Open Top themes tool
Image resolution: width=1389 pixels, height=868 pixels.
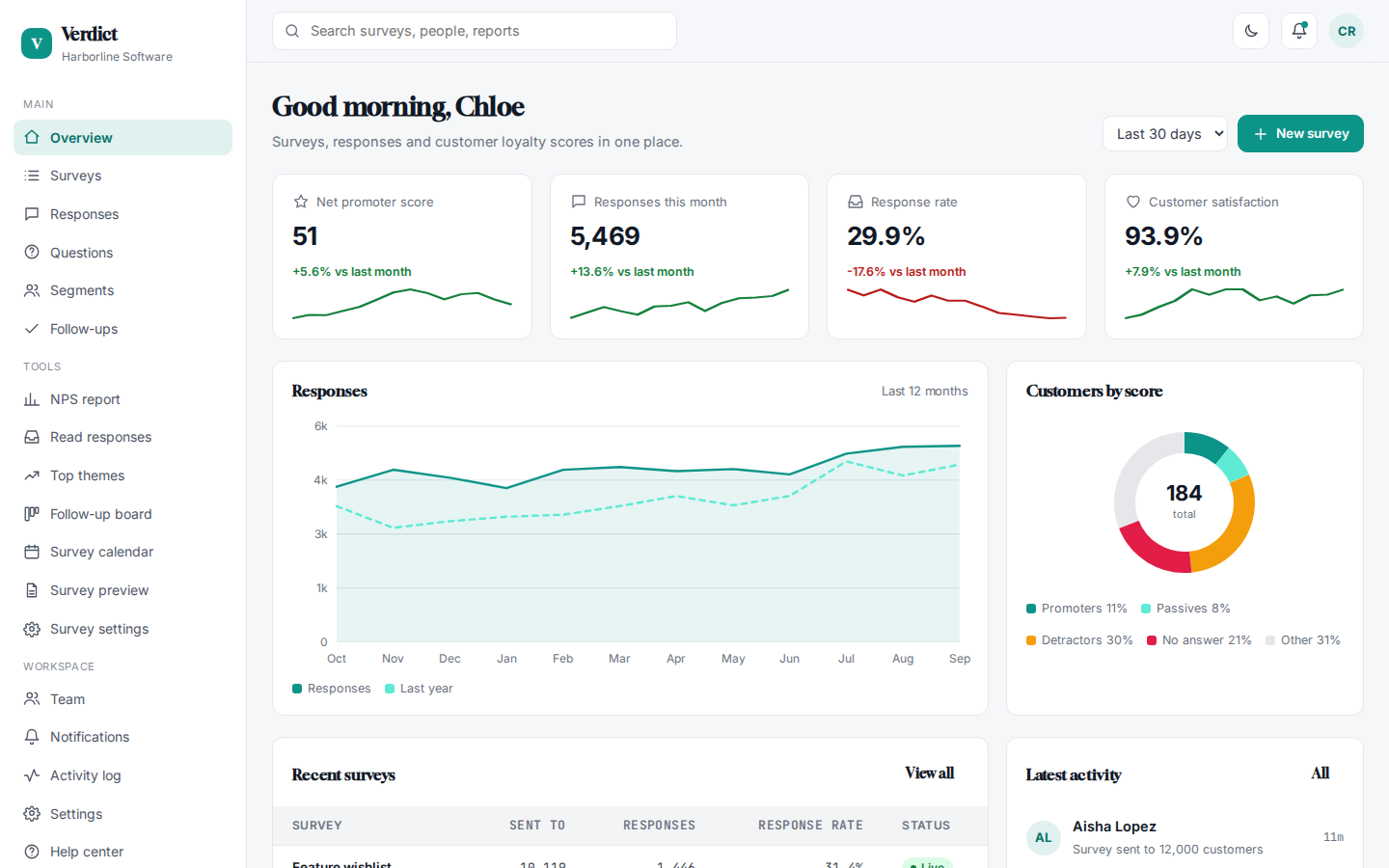pyautogui.click(x=123, y=475)
